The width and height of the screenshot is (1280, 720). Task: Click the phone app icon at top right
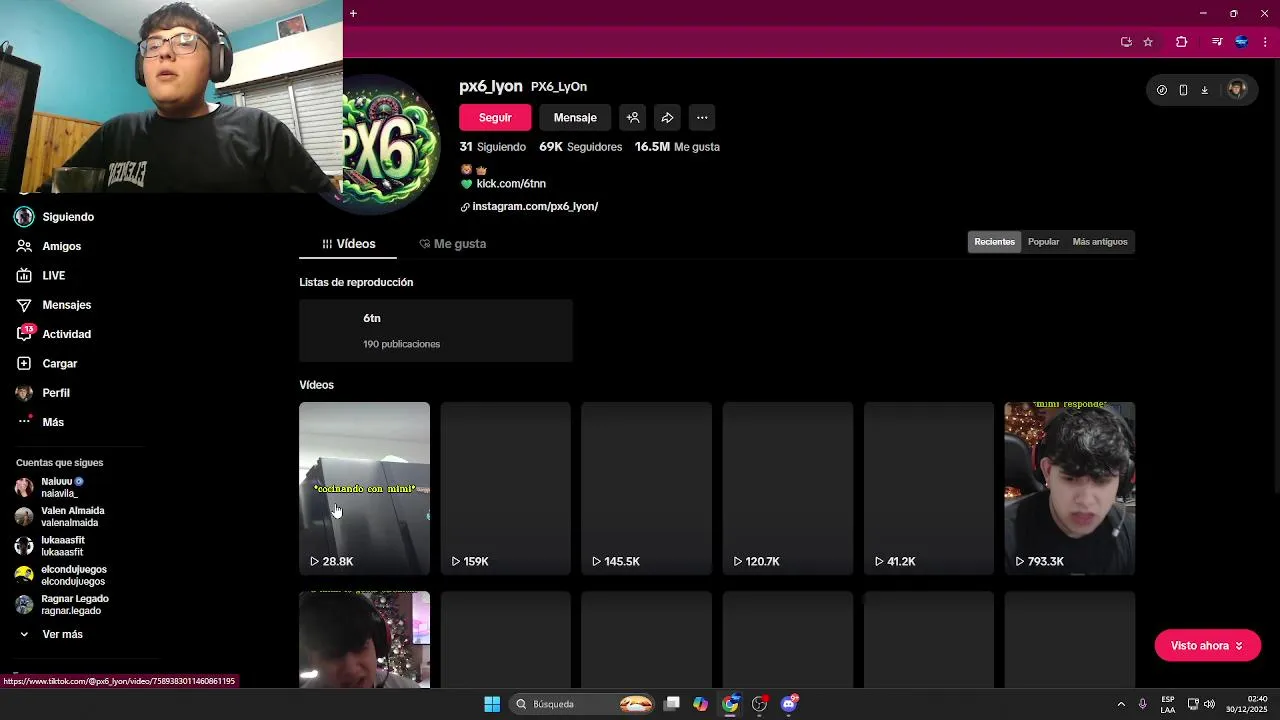pyautogui.click(x=1183, y=90)
